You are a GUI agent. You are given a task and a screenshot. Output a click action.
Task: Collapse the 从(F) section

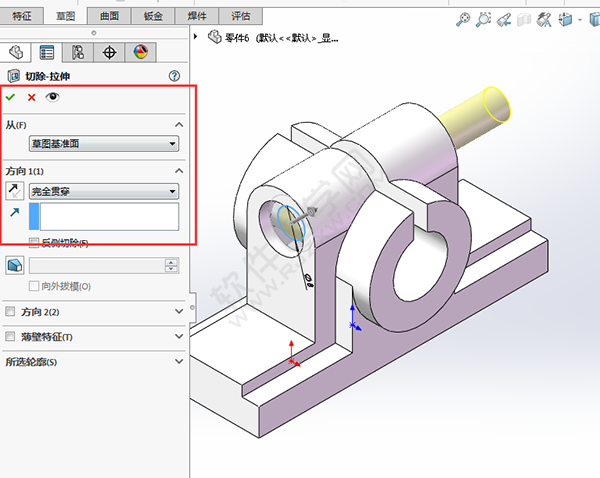tap(179, 125)
